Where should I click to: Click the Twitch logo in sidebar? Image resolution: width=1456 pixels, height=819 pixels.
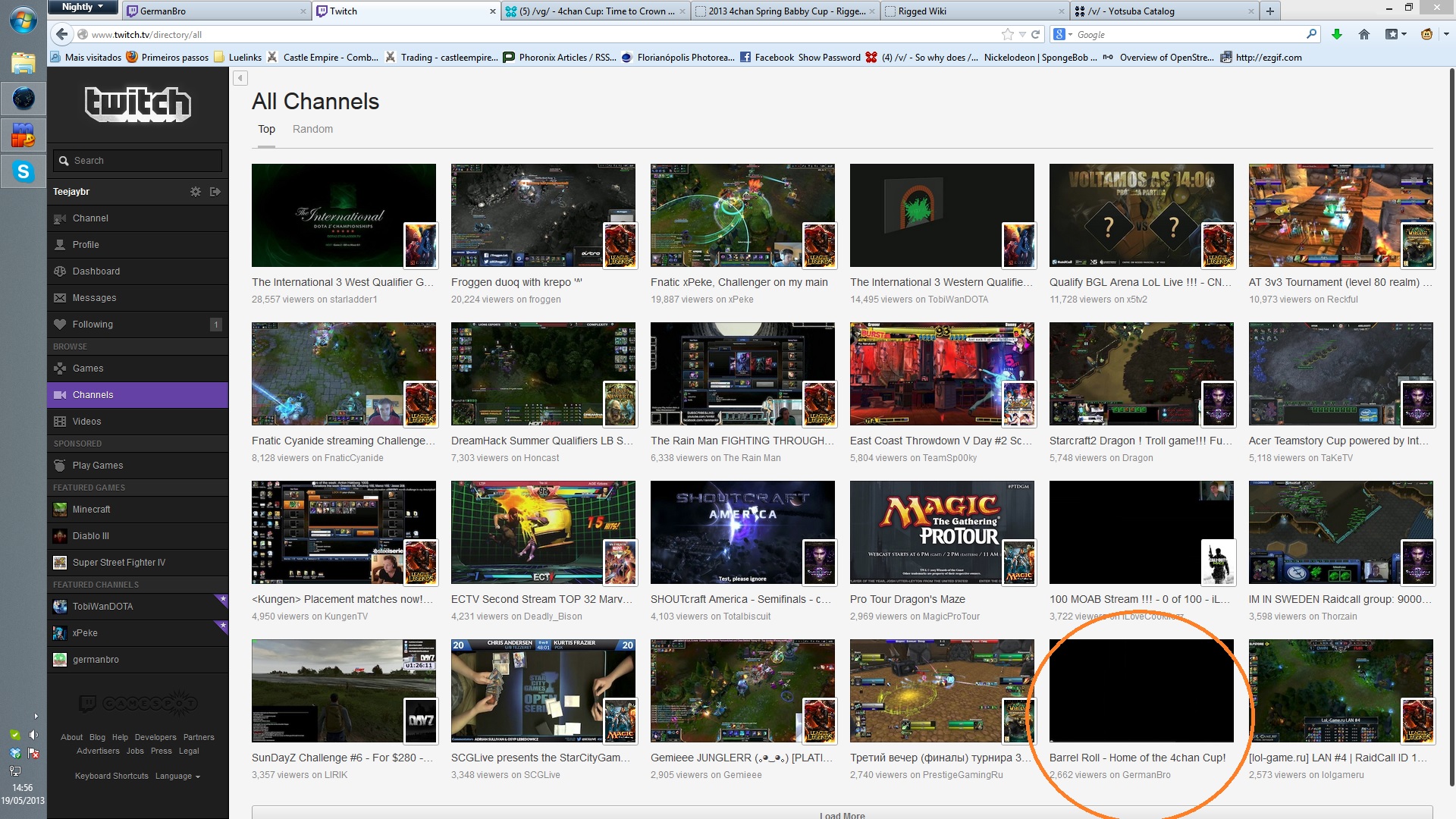point(137,105)
